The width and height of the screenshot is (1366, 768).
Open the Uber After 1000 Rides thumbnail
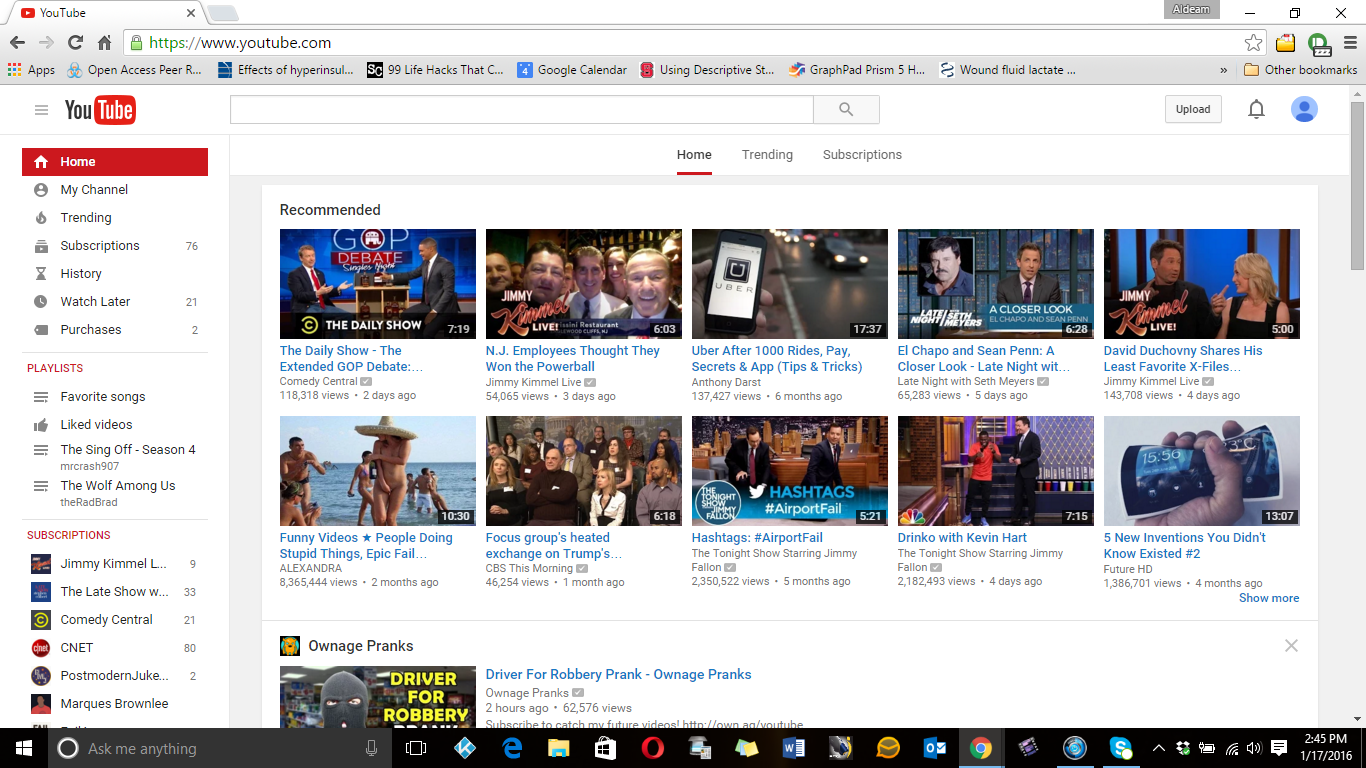789,284
